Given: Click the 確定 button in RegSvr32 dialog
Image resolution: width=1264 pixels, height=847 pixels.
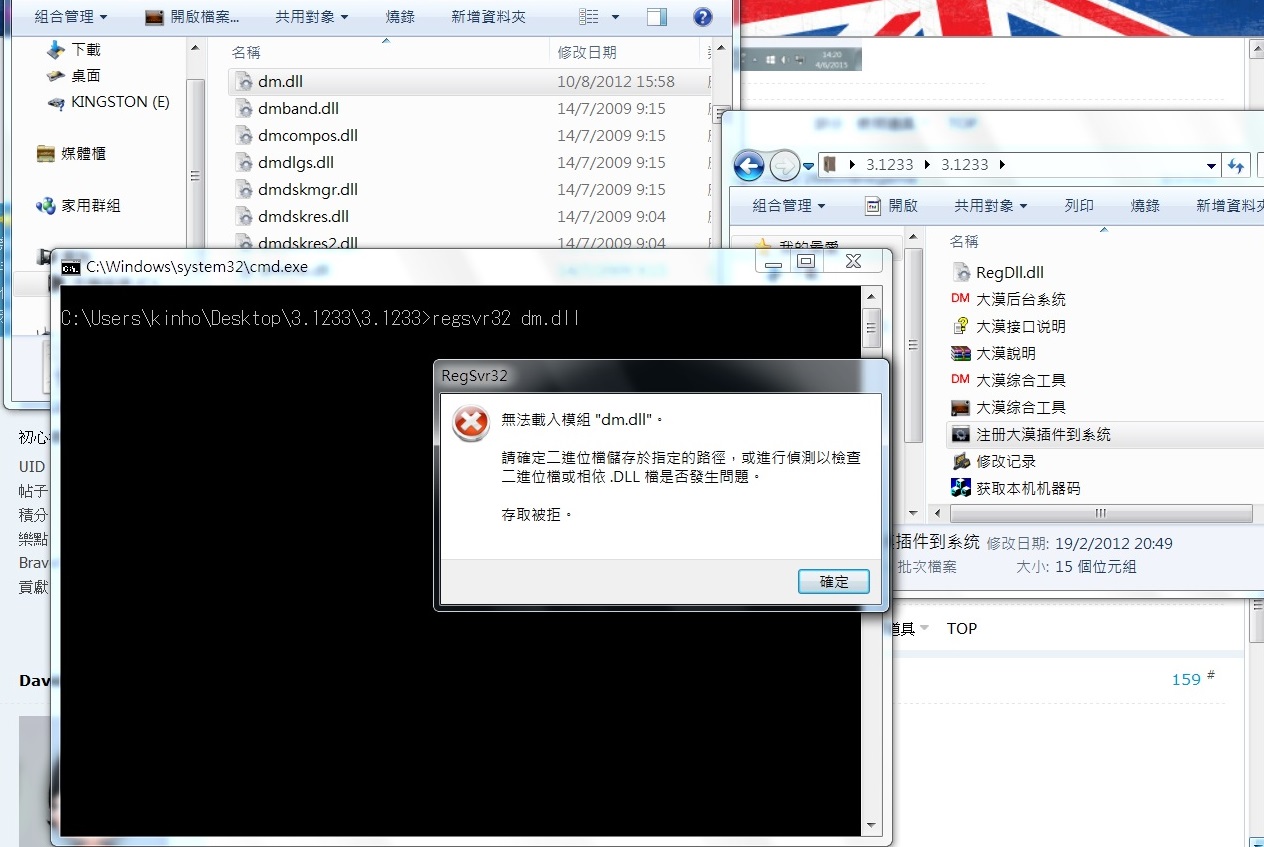Looking at the screenshot, I should (x=834, y=581).
